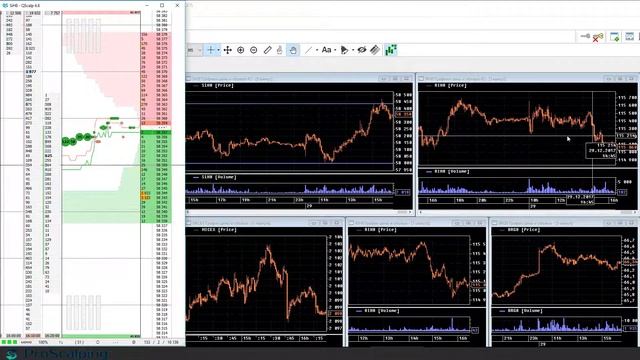Screen dimensions: 640x360
Task: Click the best ask orange row in QScalp ladder
Action: 156,123
